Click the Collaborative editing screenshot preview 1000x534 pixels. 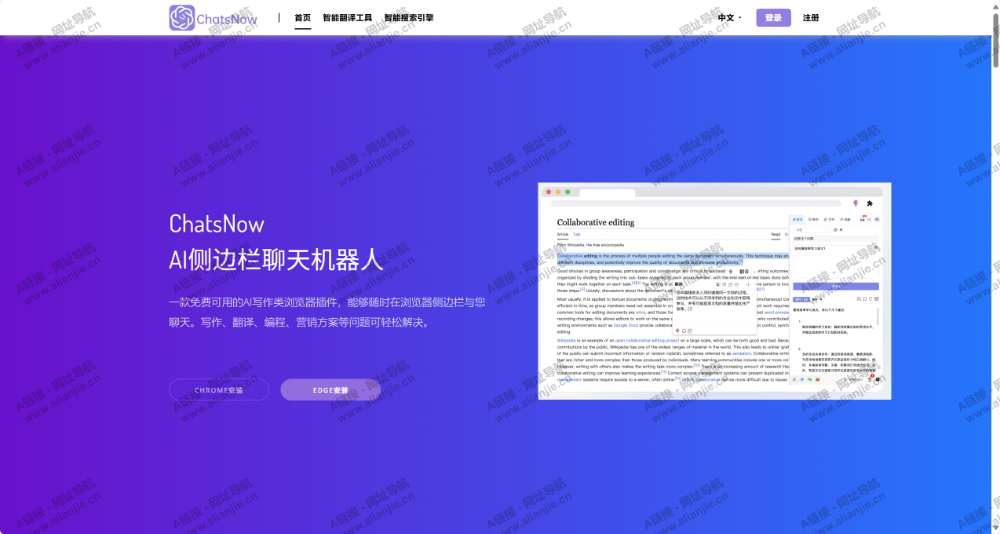click(714, 292)
